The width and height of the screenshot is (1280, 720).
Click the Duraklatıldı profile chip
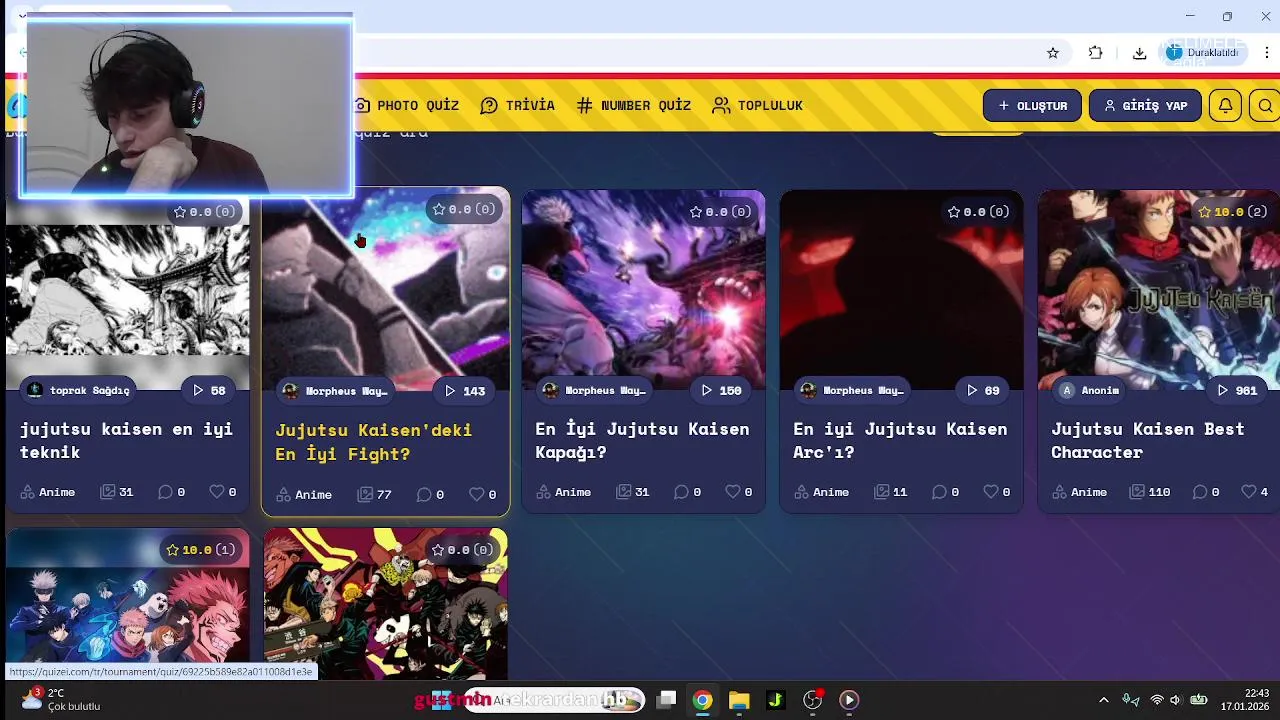click(x=1203, y=53)
